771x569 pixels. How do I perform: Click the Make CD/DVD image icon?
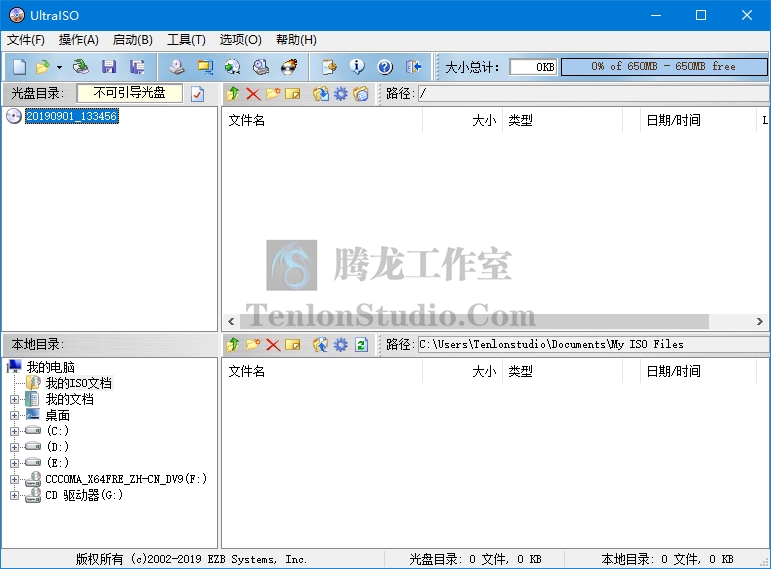point(177,66)
